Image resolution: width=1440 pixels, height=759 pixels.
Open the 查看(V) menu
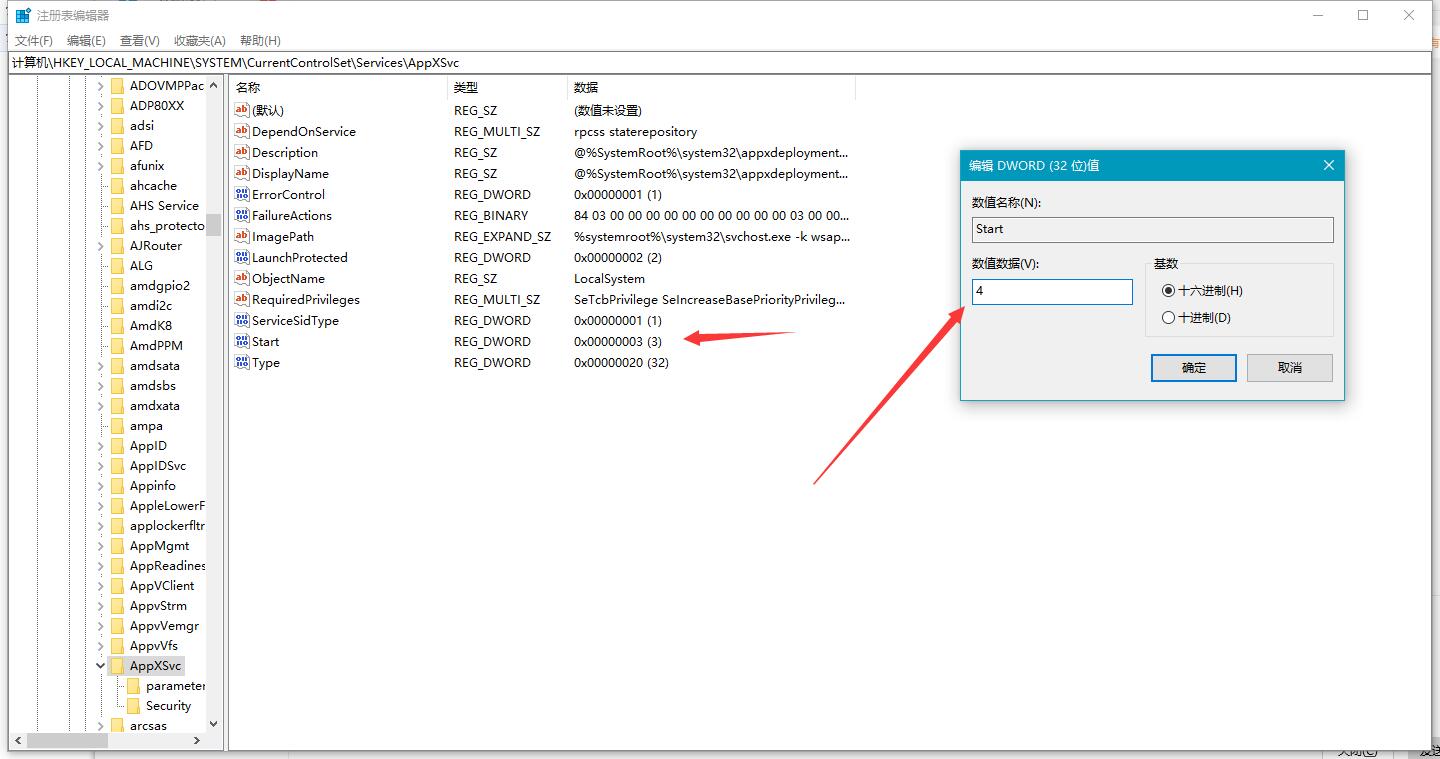tap(139, 41)
